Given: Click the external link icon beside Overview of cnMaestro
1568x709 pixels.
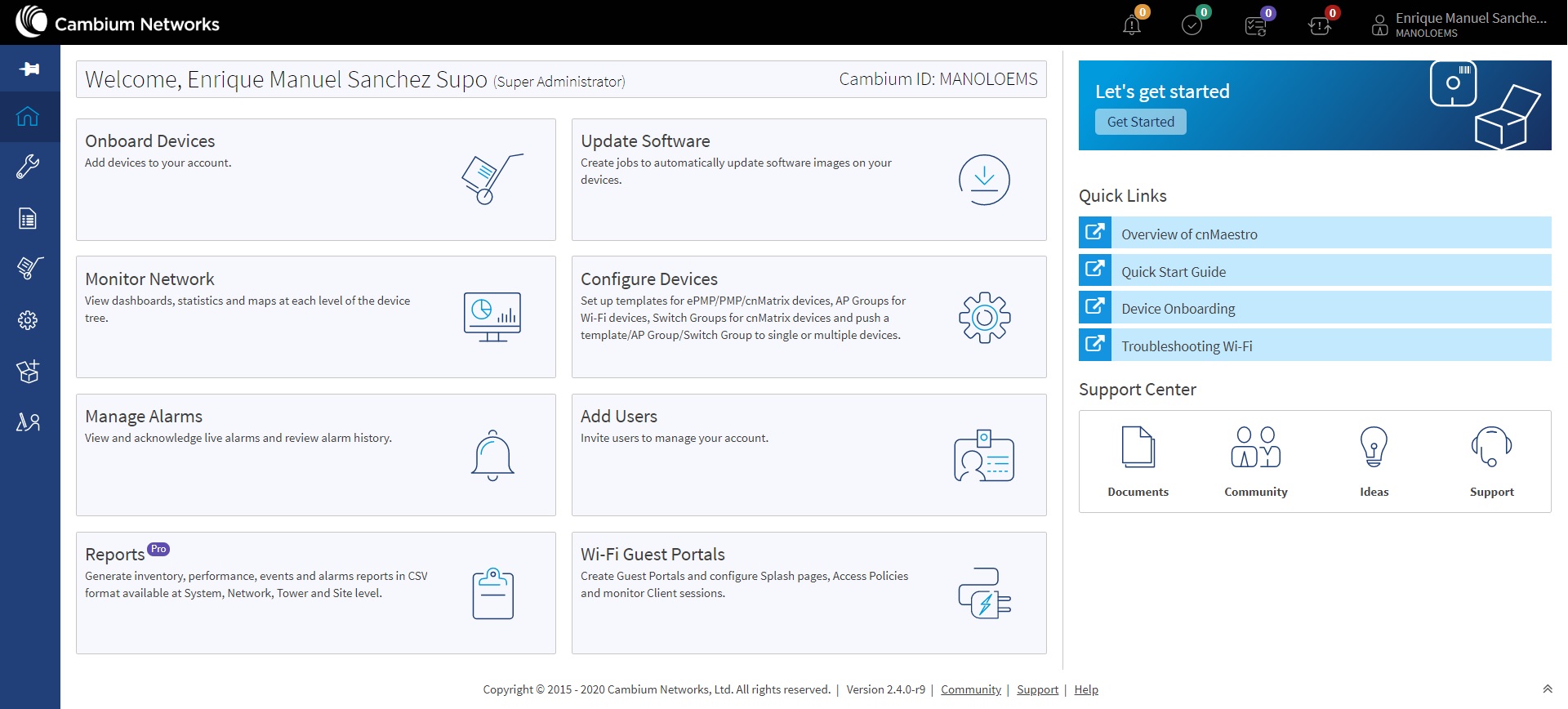Looking at the screenshot, I should point(1095,232).
